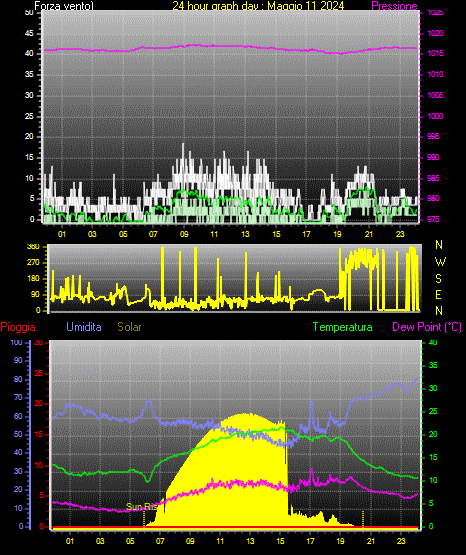Viewport: 466px width, 555px height.
Task: Click the blue humidity axis value 60
Action: coord(18,416)
